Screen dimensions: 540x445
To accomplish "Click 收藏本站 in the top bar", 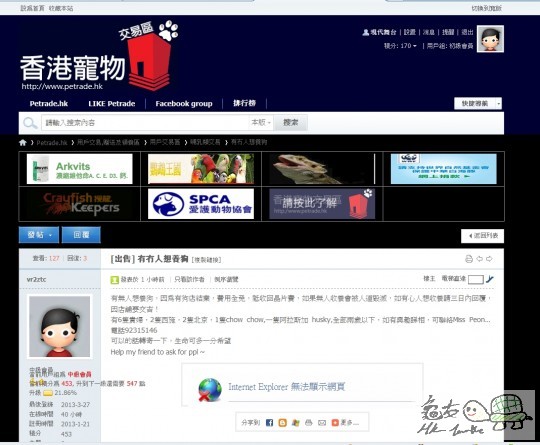I will [x=61, y=8].
